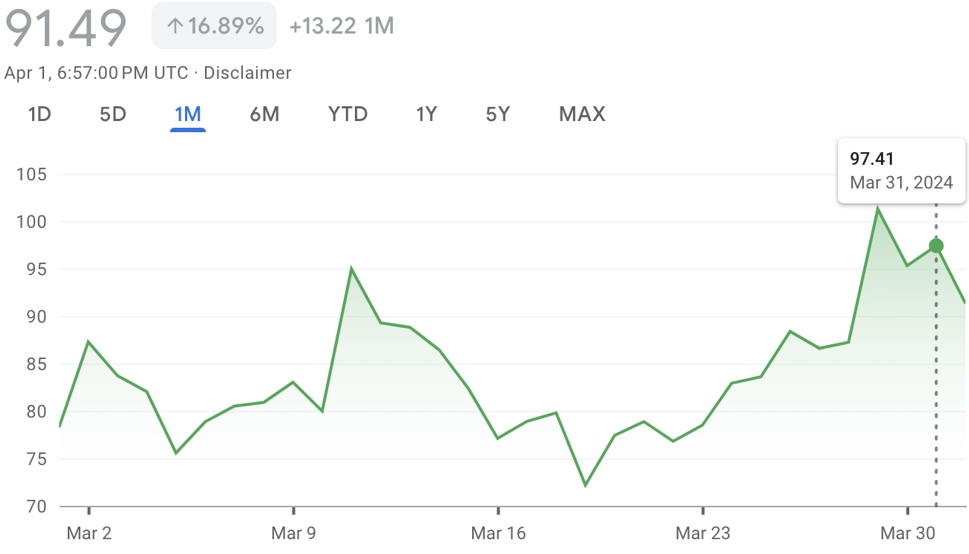Click the 97.41 price tooltip

pyautogui.click(x=901, y=170)
